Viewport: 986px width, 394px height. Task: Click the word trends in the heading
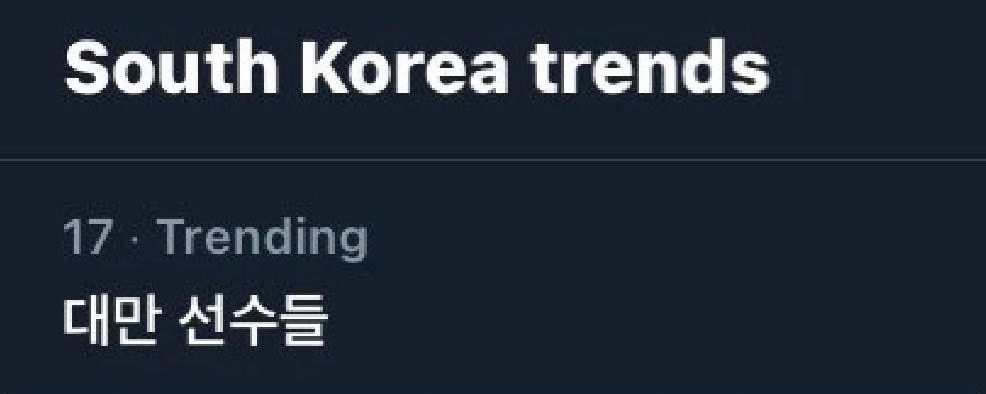coord(650,68)
